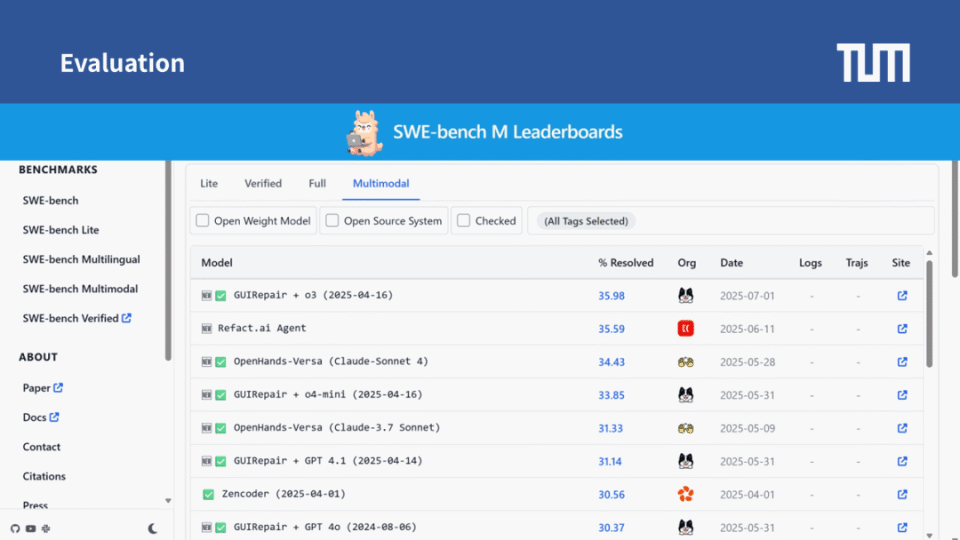Viewport: 960px width, 540px height.
Task: Click the new badge on Refact.ai Agent
Action: [206, 329]
